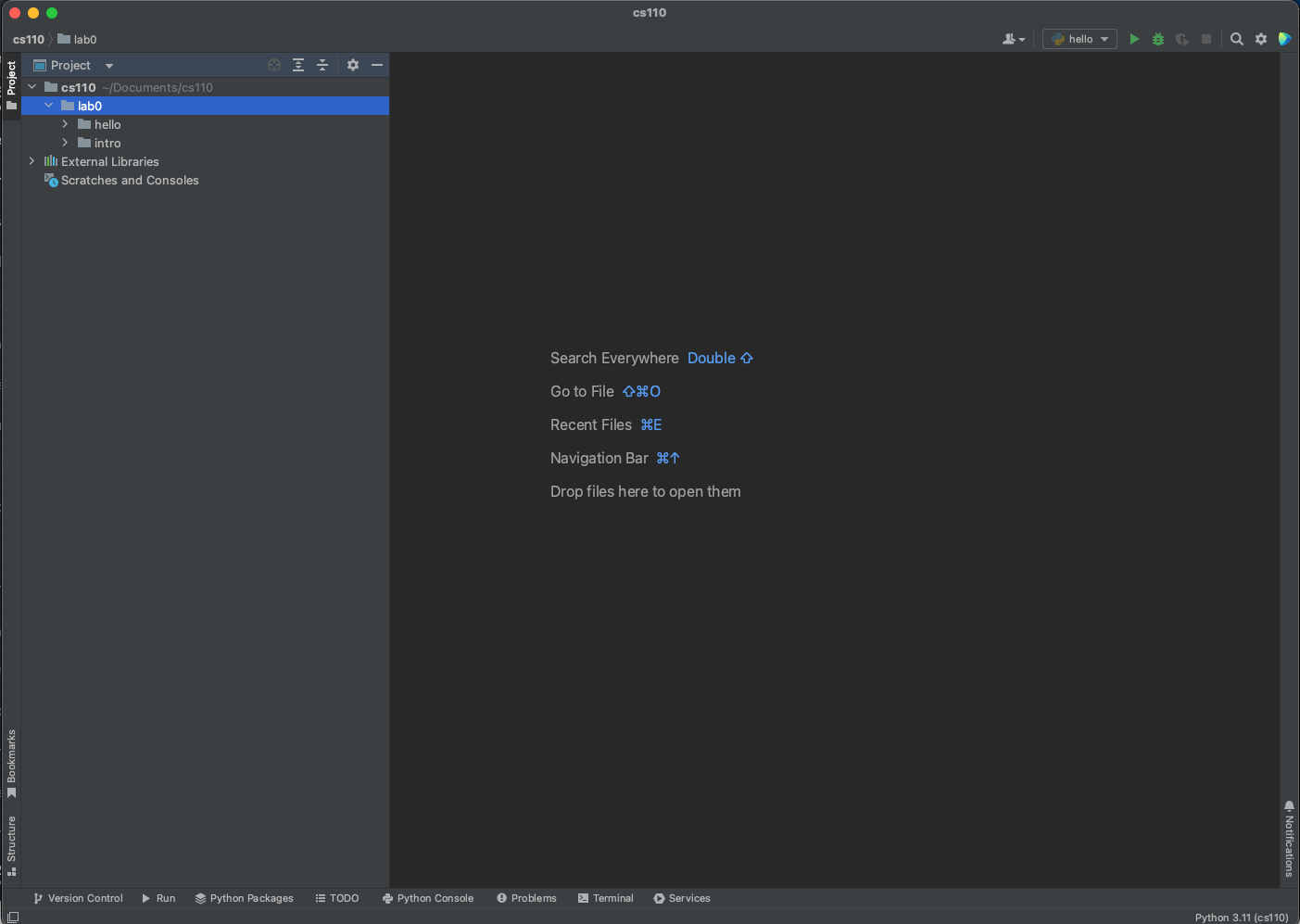Open the Python Packages panel
1300x924 pixels.
(245, 898)
